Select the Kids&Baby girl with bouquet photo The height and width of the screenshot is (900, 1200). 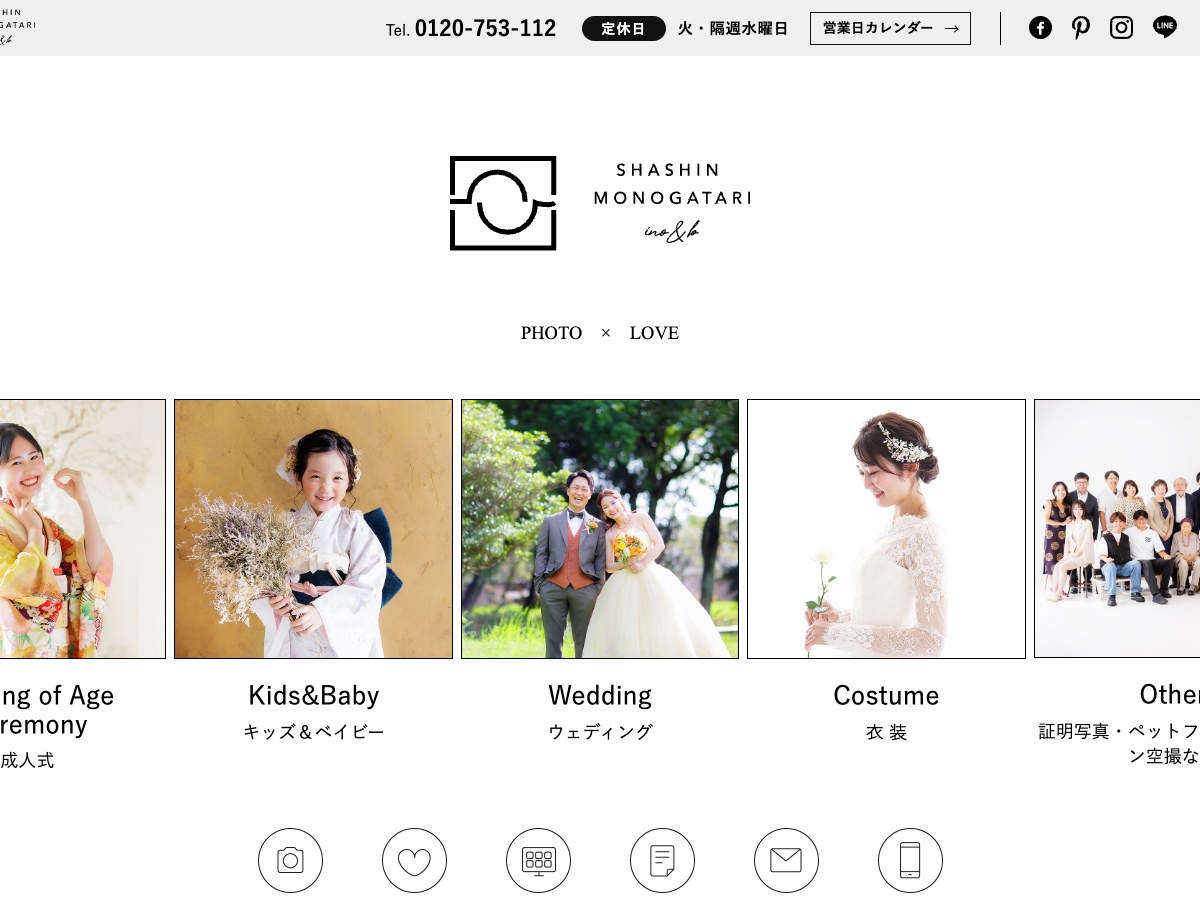coord(313,529)
